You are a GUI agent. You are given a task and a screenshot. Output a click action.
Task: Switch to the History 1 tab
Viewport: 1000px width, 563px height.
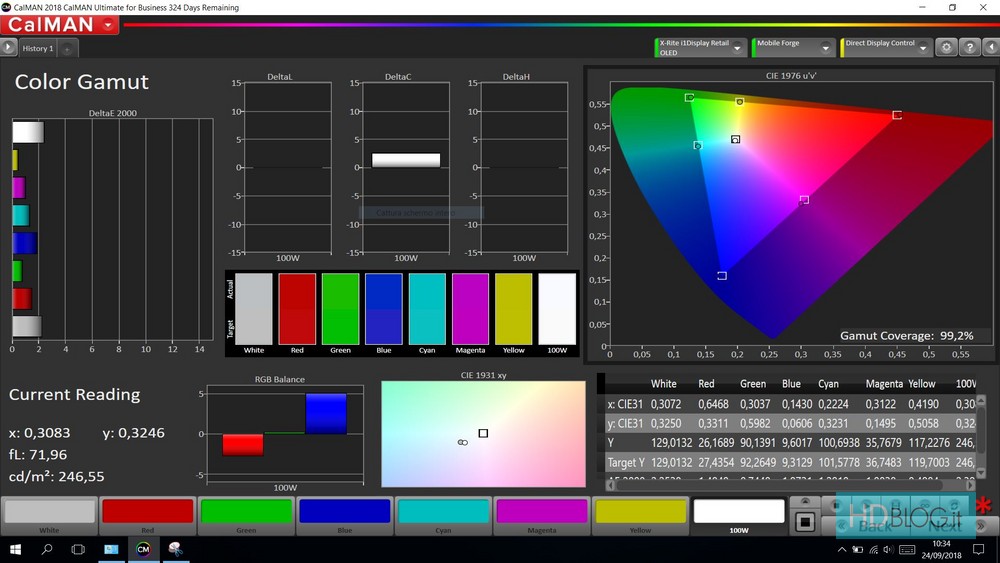point(38,48)
